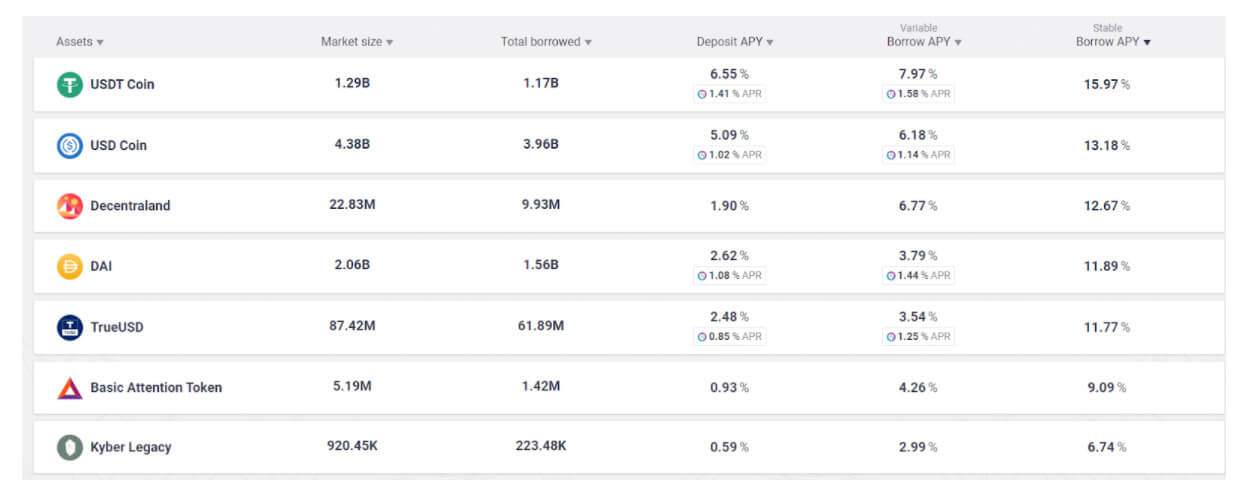
Task: Click Decentraland stable APY 12.67 %
Action: 1107,206
